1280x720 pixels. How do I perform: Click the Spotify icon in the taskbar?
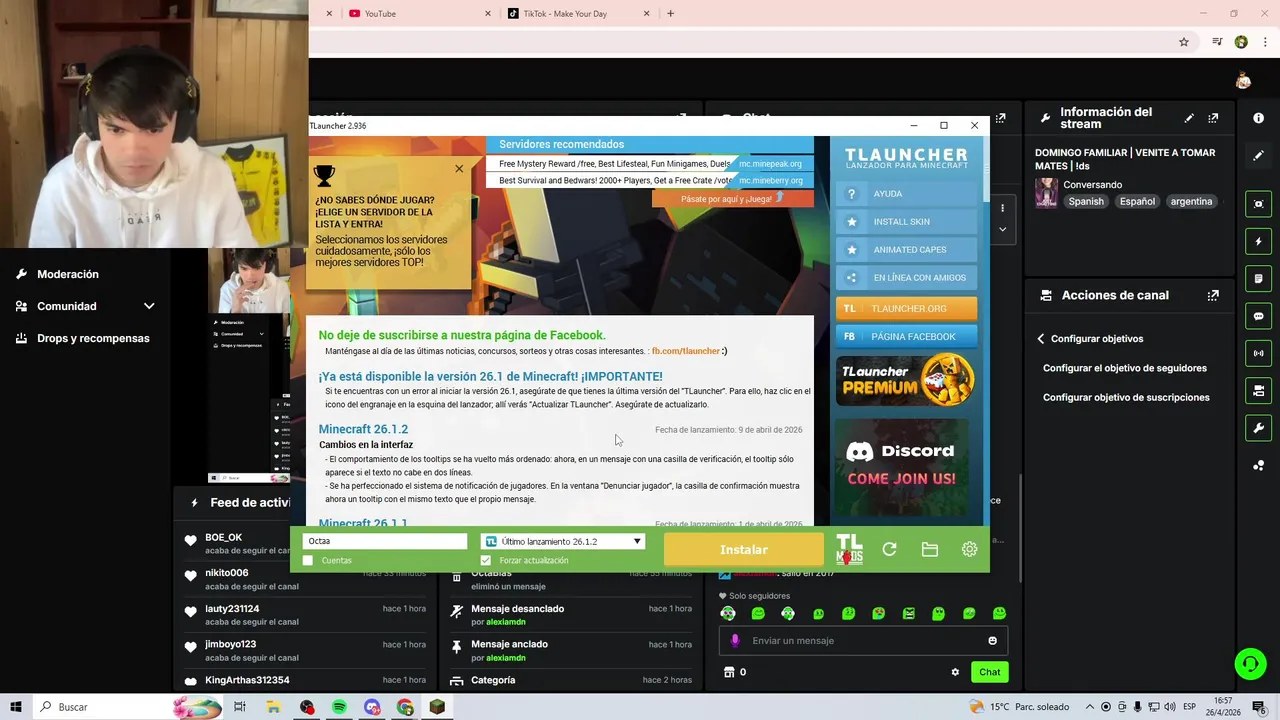click(339, 707)
